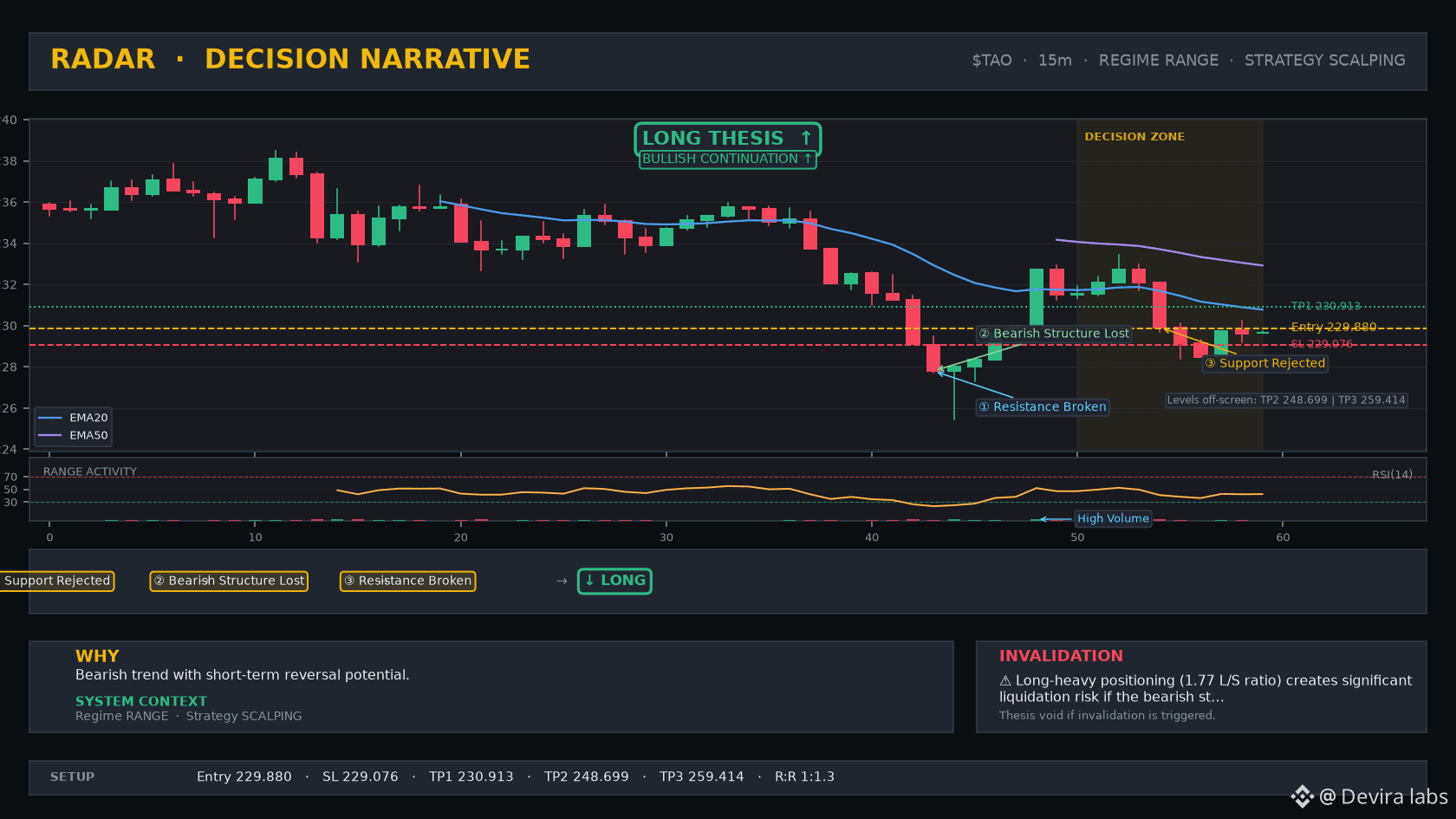Viewport: 1456px width, 819px height.
Task: Click the ① Resistance Broken annotation on the chart
Action: coord(1042,406)
